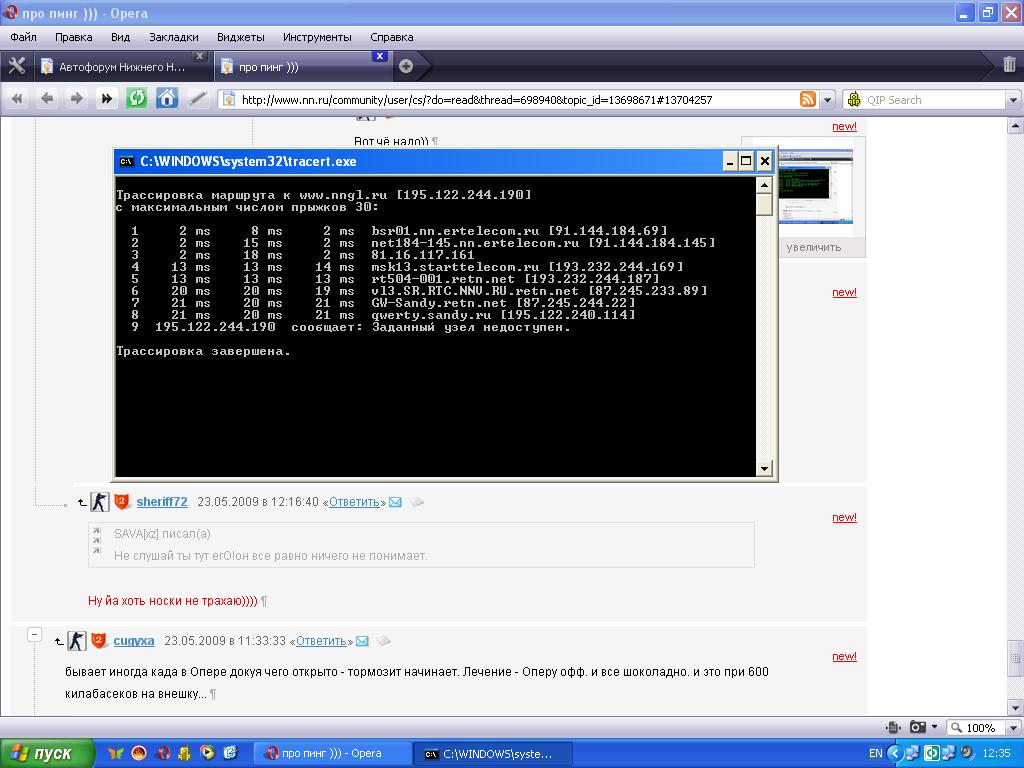This screenshot has width=1024, height=768.
Task: Click Ответить link on сидуха's post
Action: (321, 641)
